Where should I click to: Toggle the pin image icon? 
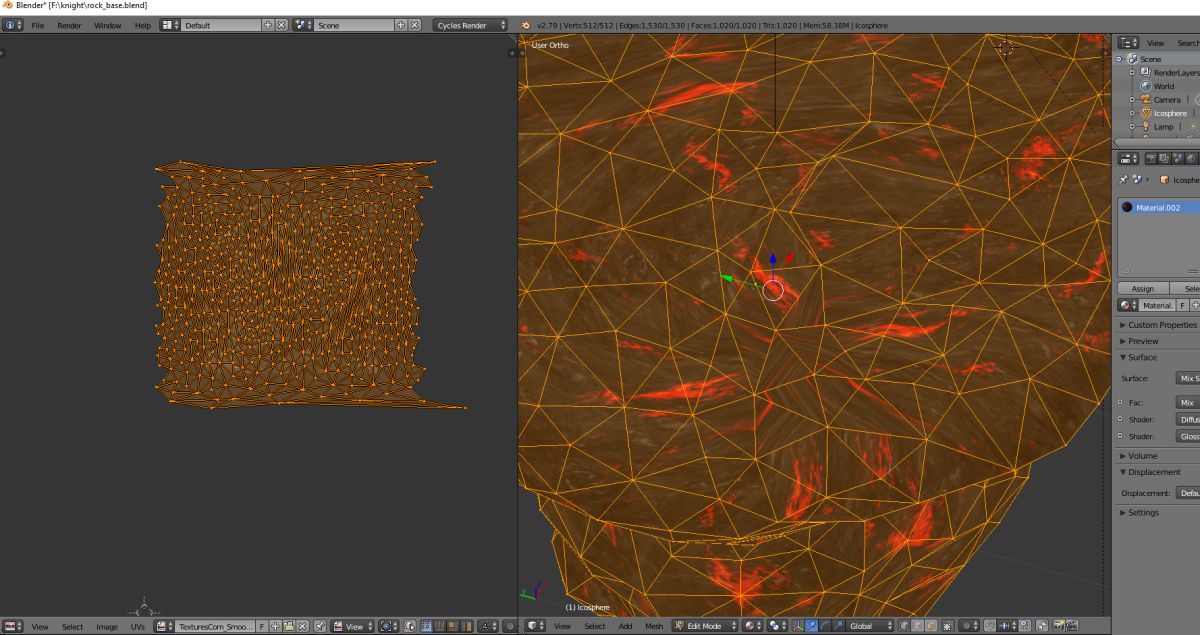[320, 626]
